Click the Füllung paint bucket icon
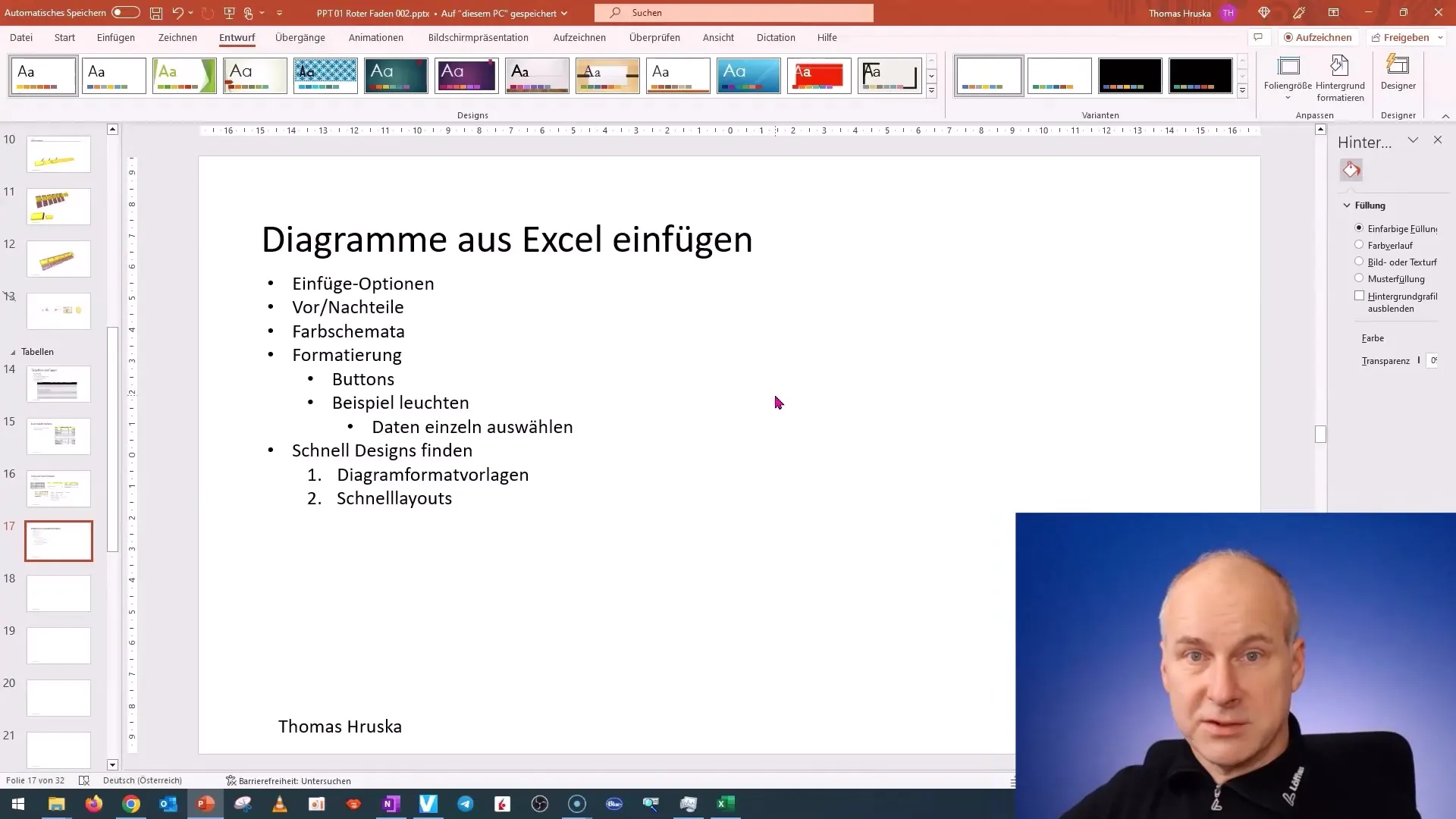Viewport: 1456px width, 819px height. click(1351, 170)
